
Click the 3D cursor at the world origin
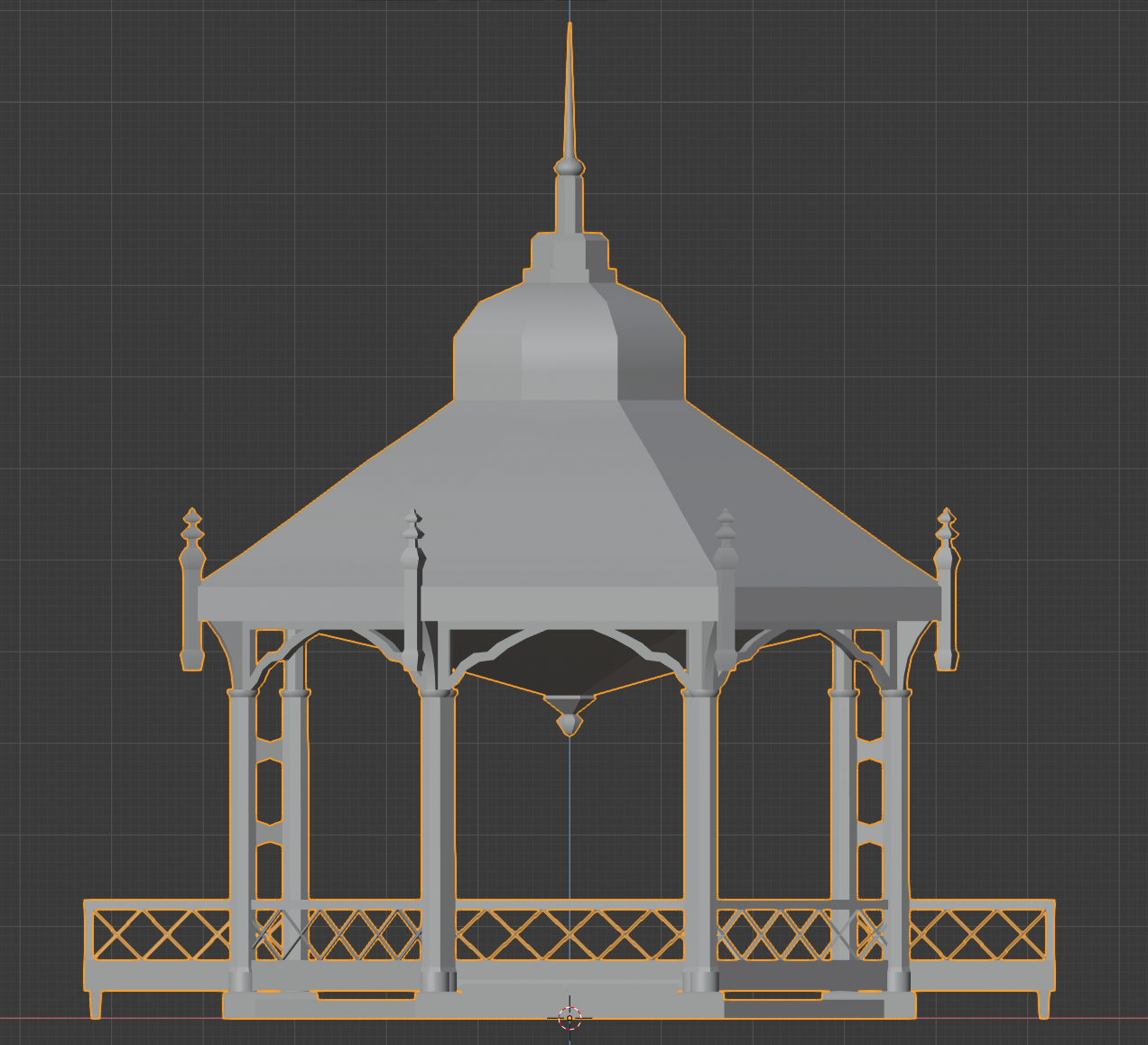tap(568, 1017)
